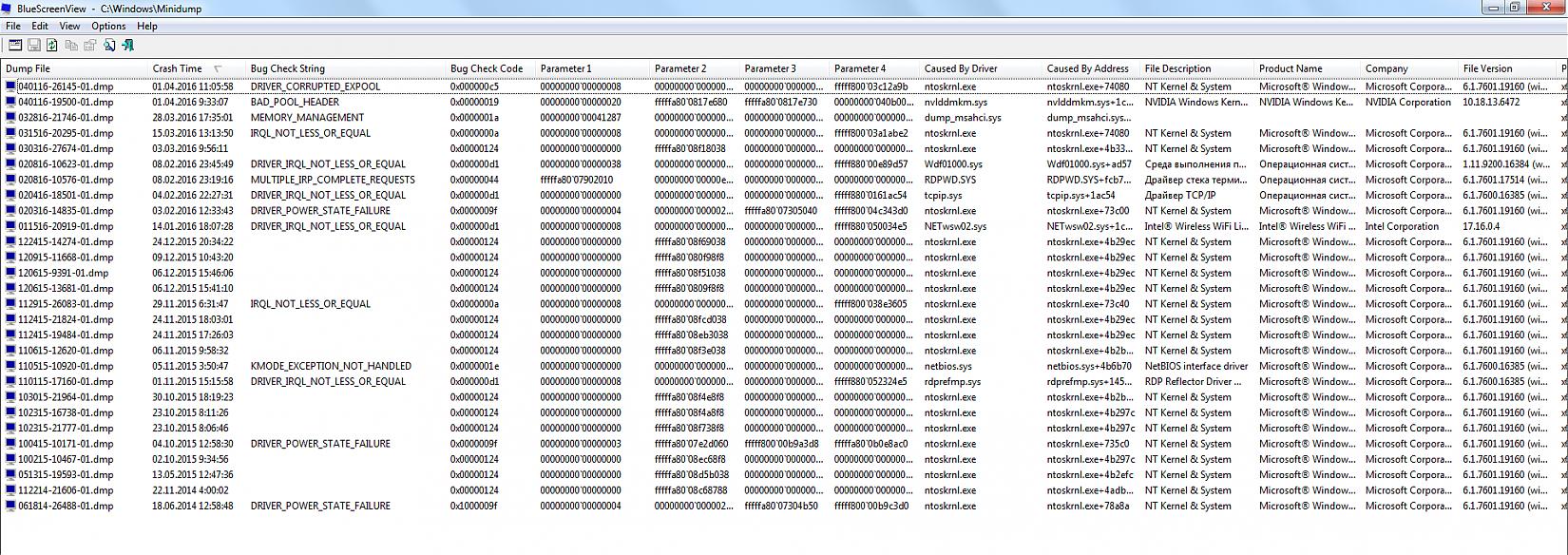Click dump icon beside 120915-11668-01.dmp
The height and width of the screenshot is (555, 1568).
coord(11,257)
